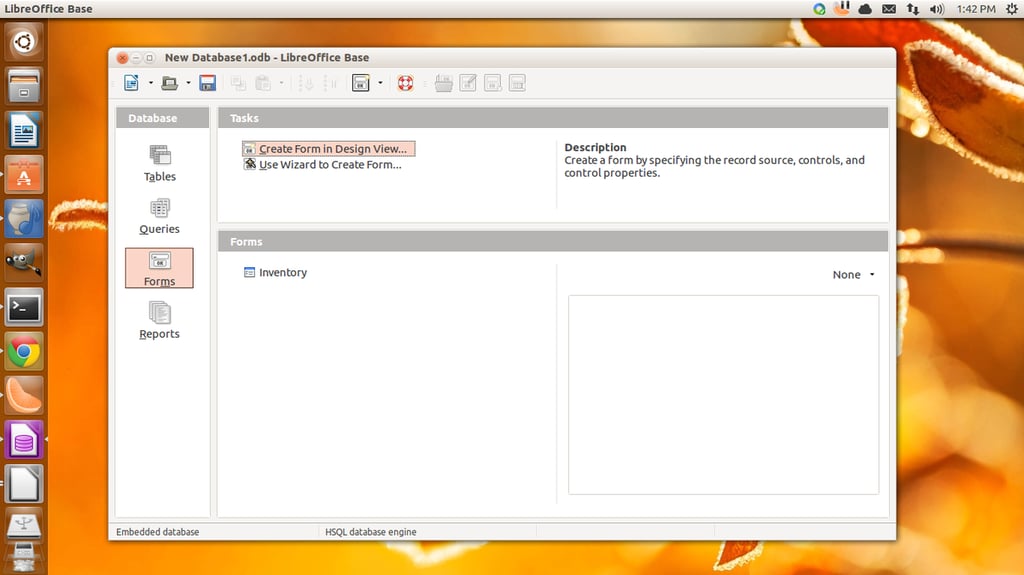
Task: Click the Tasks section header
Action: [553, 118]
